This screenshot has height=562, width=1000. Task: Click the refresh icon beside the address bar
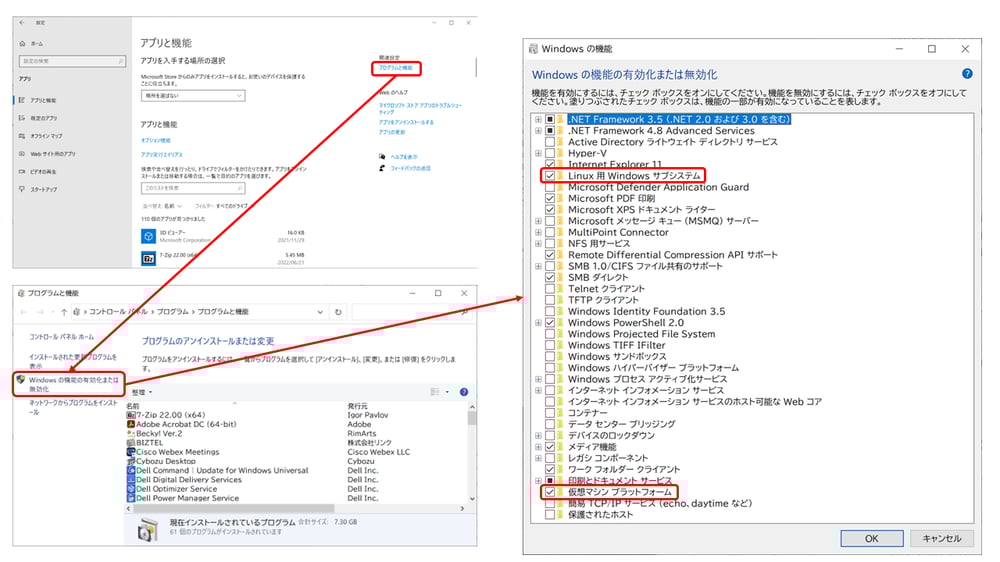(x=338, y=312)
